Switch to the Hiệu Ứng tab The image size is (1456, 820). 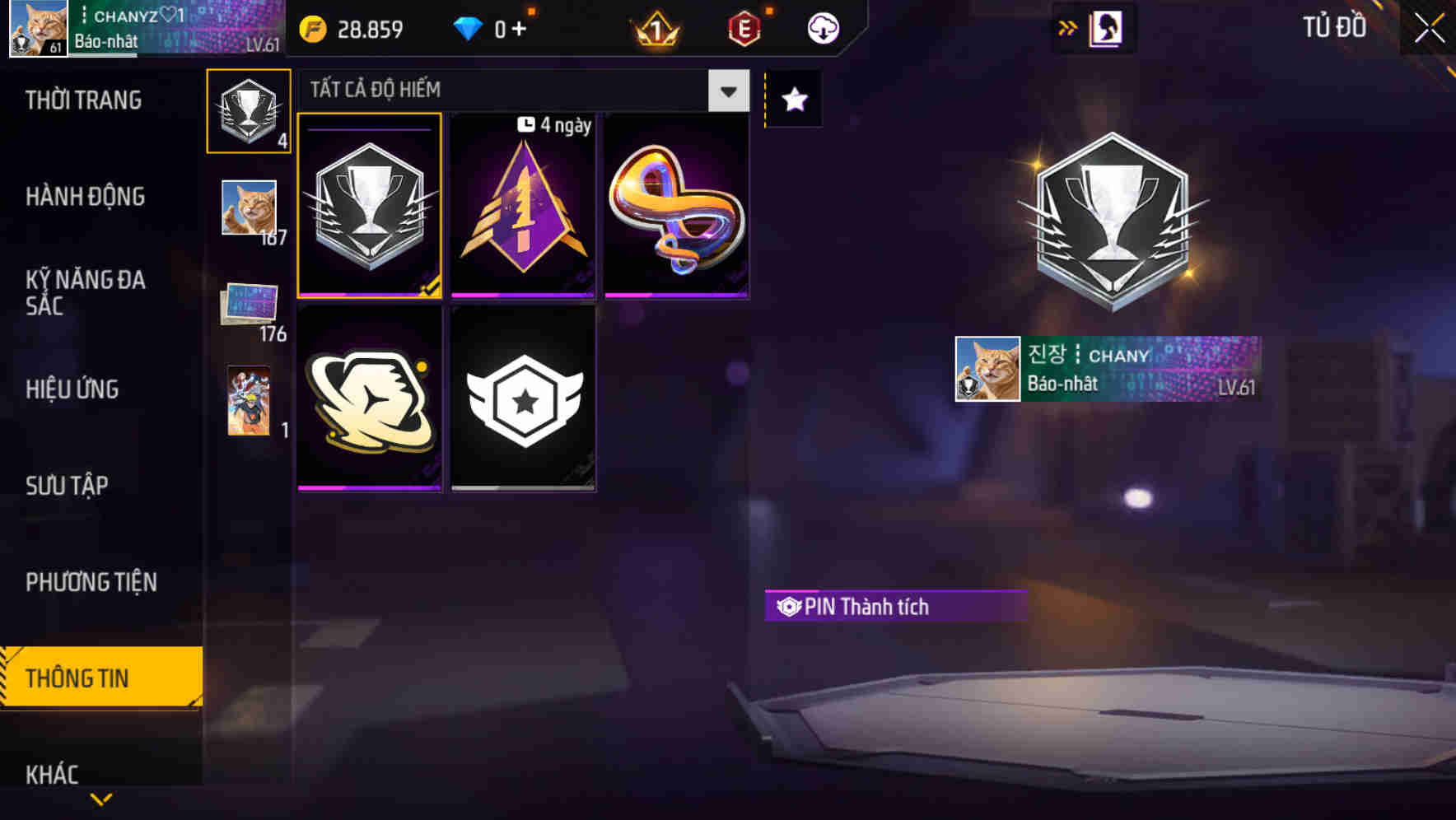(72, 389)
